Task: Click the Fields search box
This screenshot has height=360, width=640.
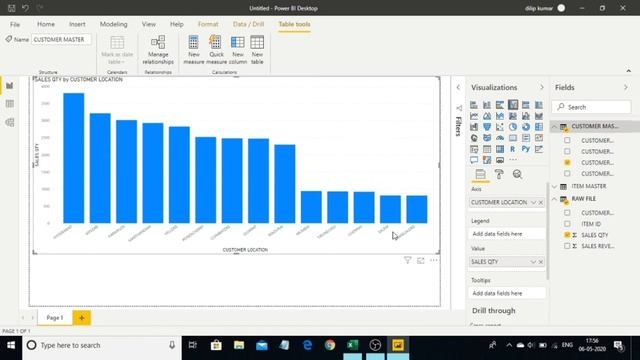Action: [591, 107]
